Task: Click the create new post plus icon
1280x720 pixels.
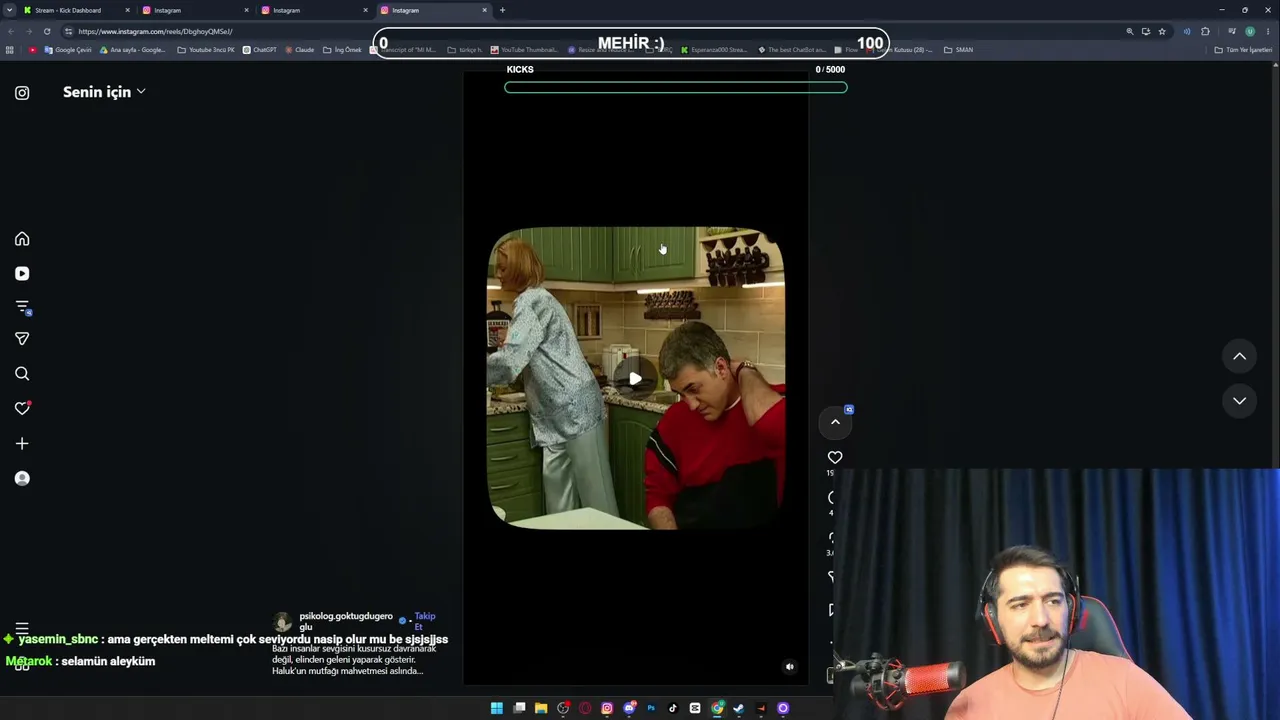Action: pyautogui.click(x=22, y=443)
